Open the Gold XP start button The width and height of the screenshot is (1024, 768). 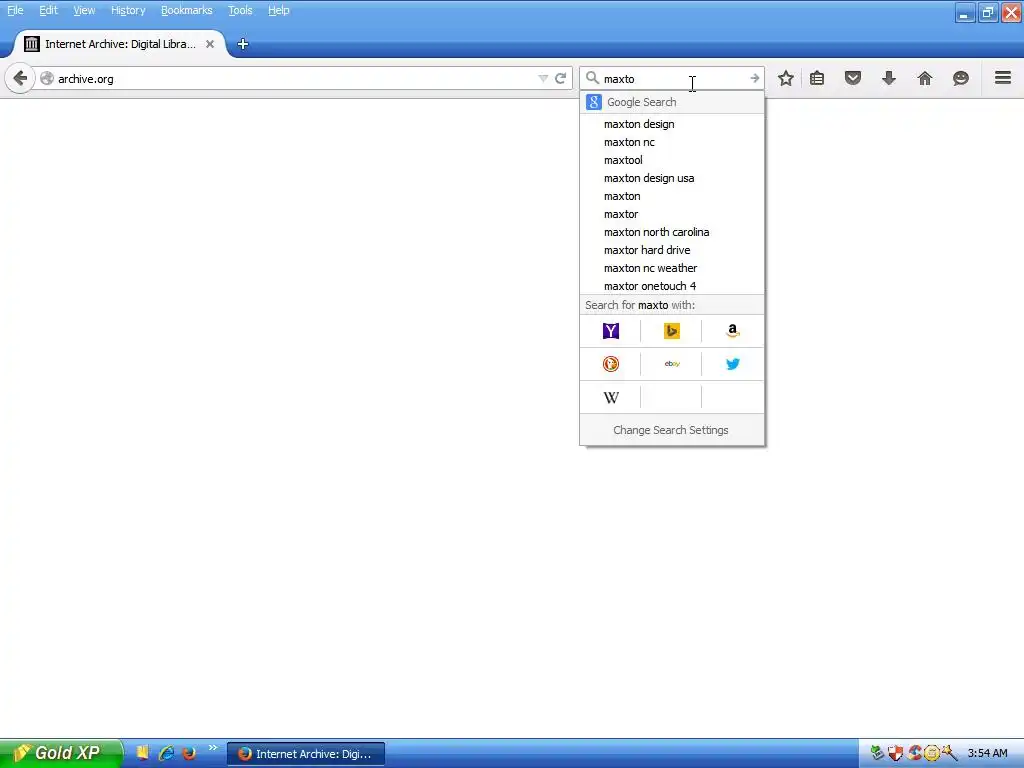tap(61, 754)
